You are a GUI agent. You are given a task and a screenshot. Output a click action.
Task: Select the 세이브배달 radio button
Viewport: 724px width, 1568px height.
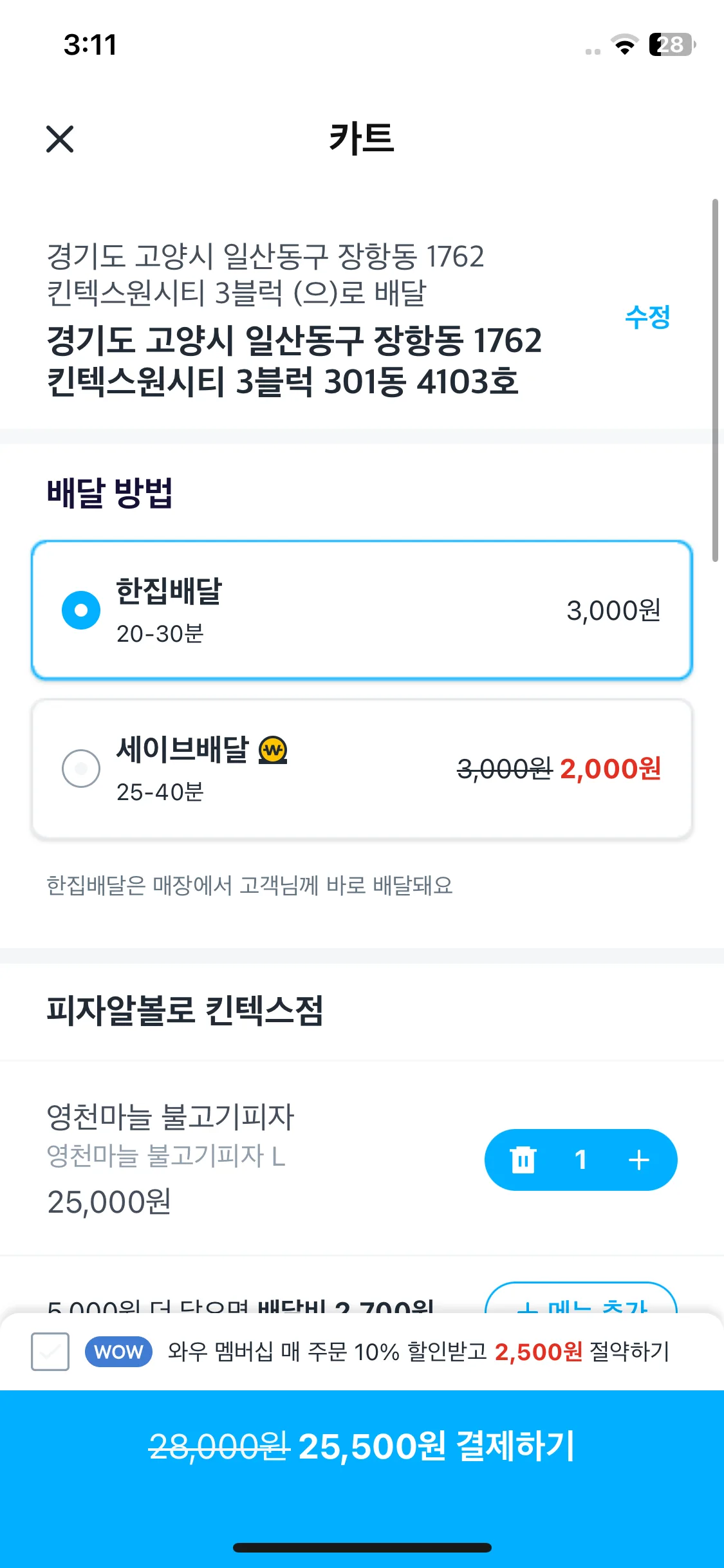point(81,768)
